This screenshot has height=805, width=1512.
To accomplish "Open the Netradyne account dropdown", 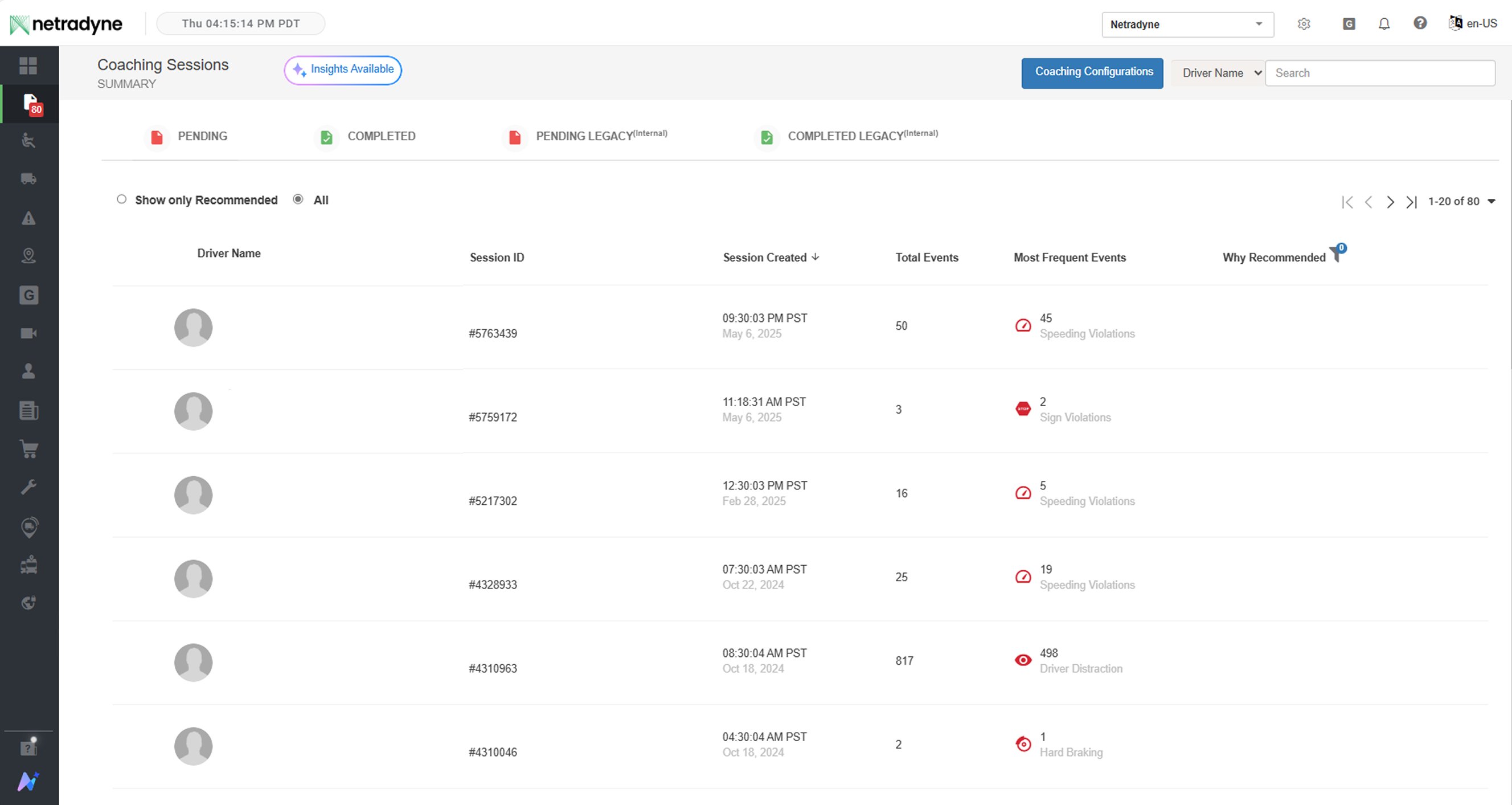I will (1187, 24).
